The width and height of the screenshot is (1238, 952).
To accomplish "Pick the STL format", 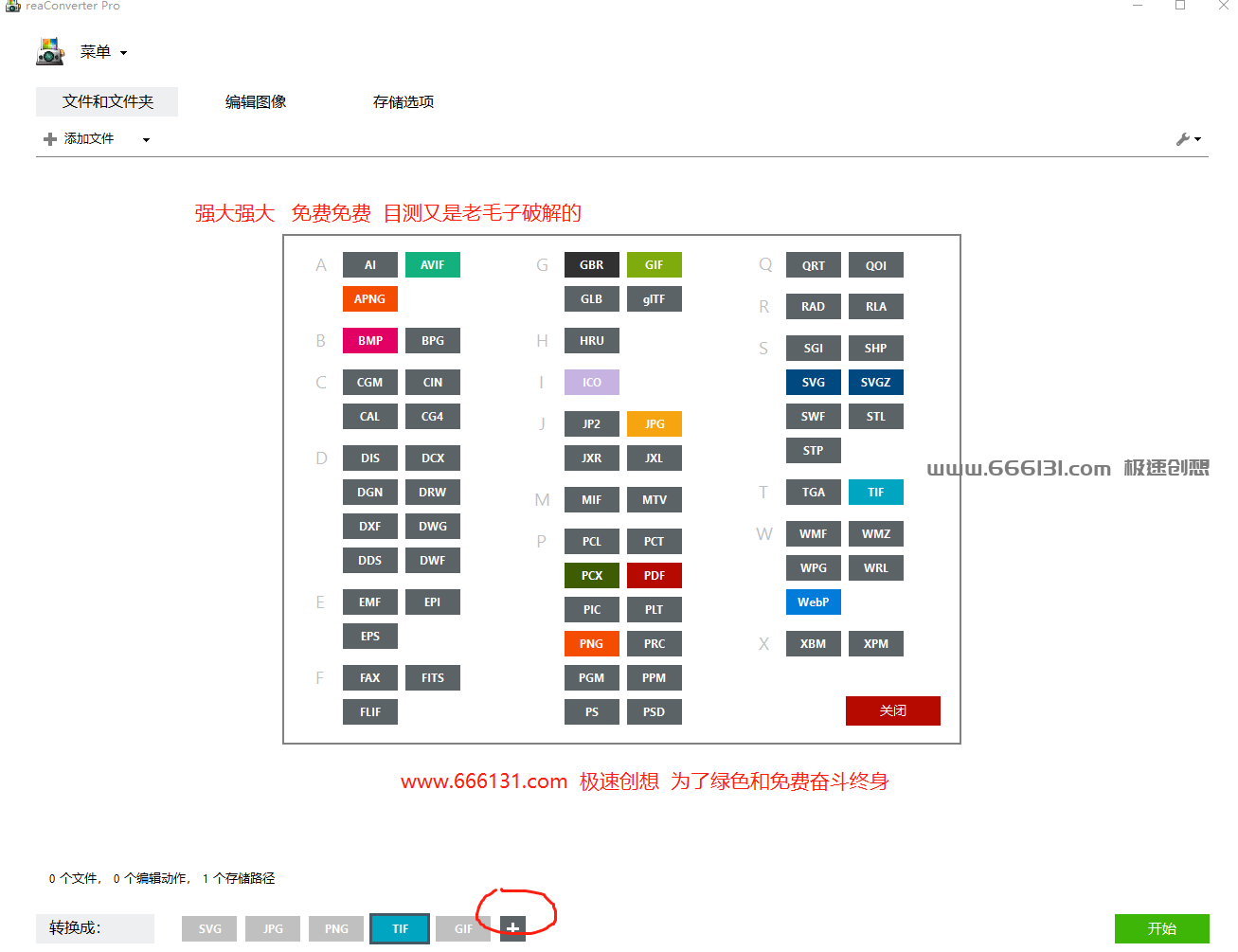I will [876, 417].
